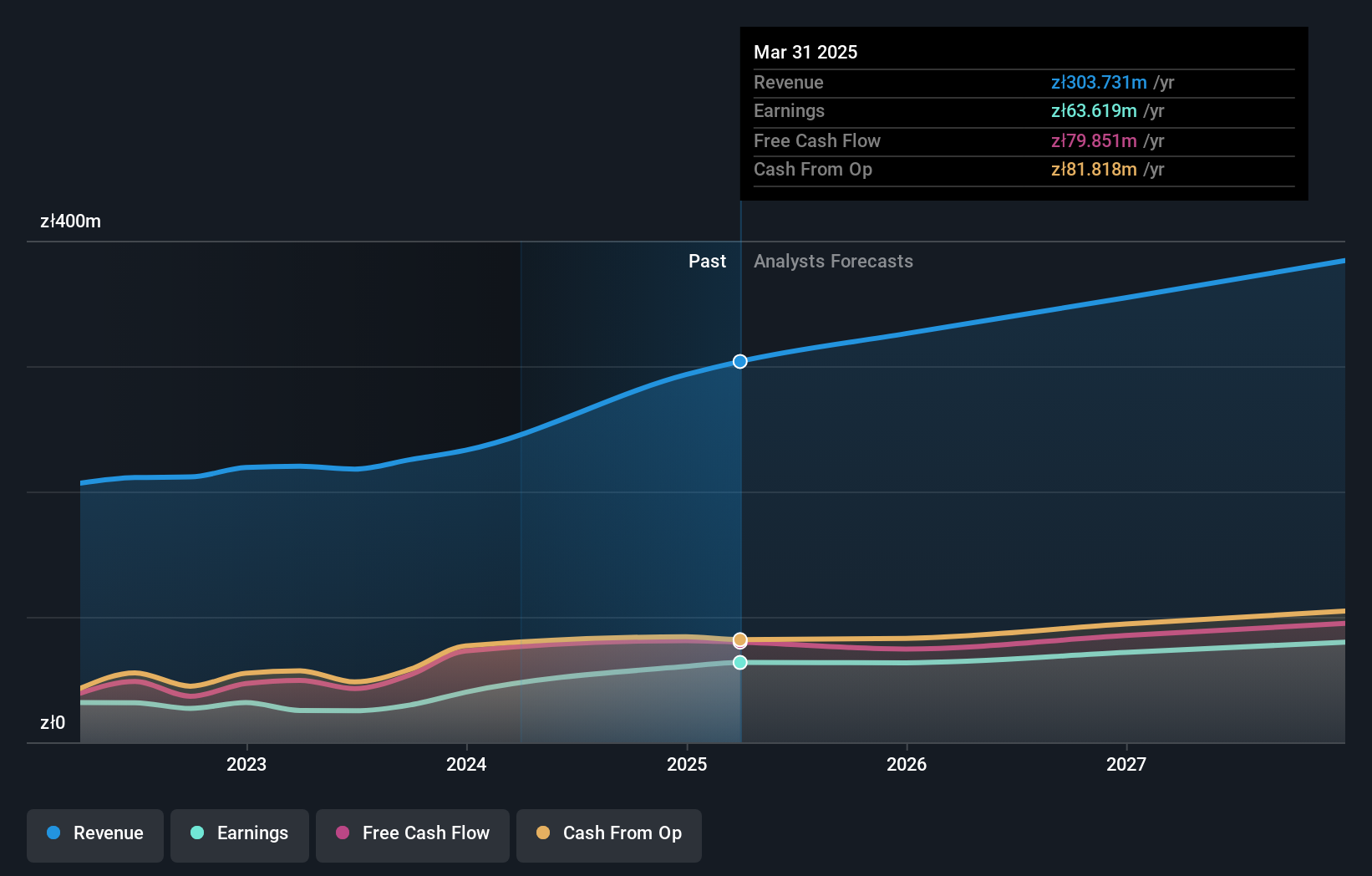This screenshot has height=876, width=1372.
Task: Click the teal Earnings legend dot
Action: (x=197, y=833)
